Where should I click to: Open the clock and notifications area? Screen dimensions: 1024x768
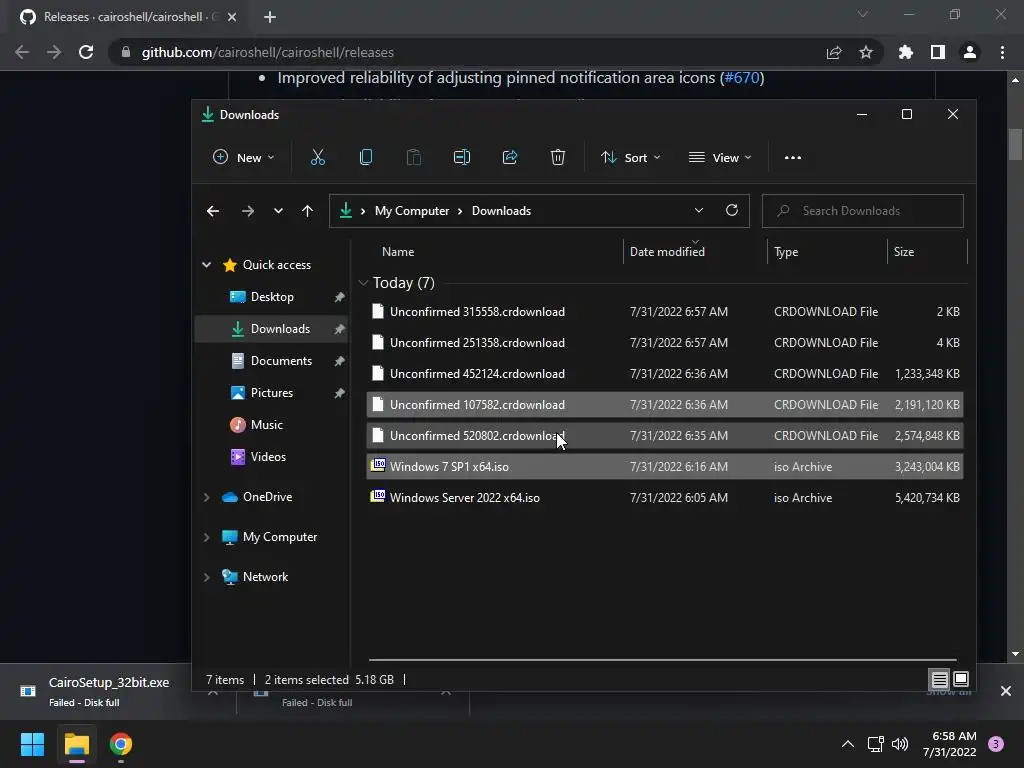tap(950, 744)
